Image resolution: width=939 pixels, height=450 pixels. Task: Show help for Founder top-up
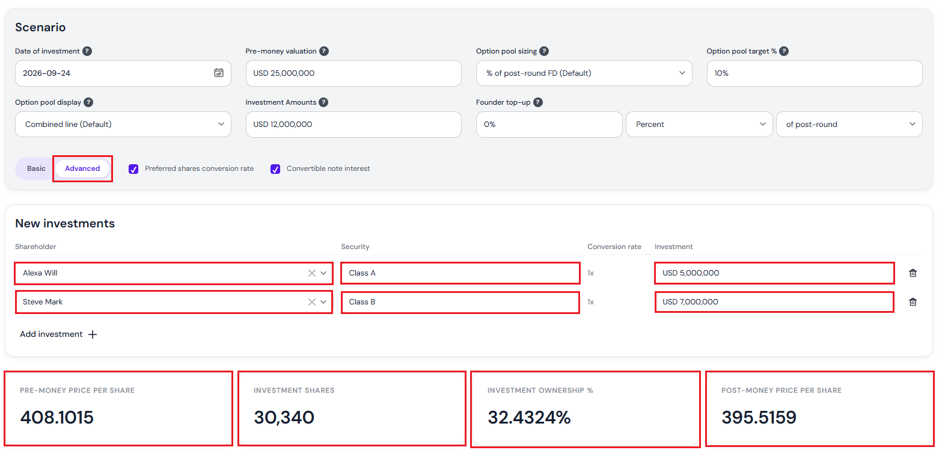(538, 102)
